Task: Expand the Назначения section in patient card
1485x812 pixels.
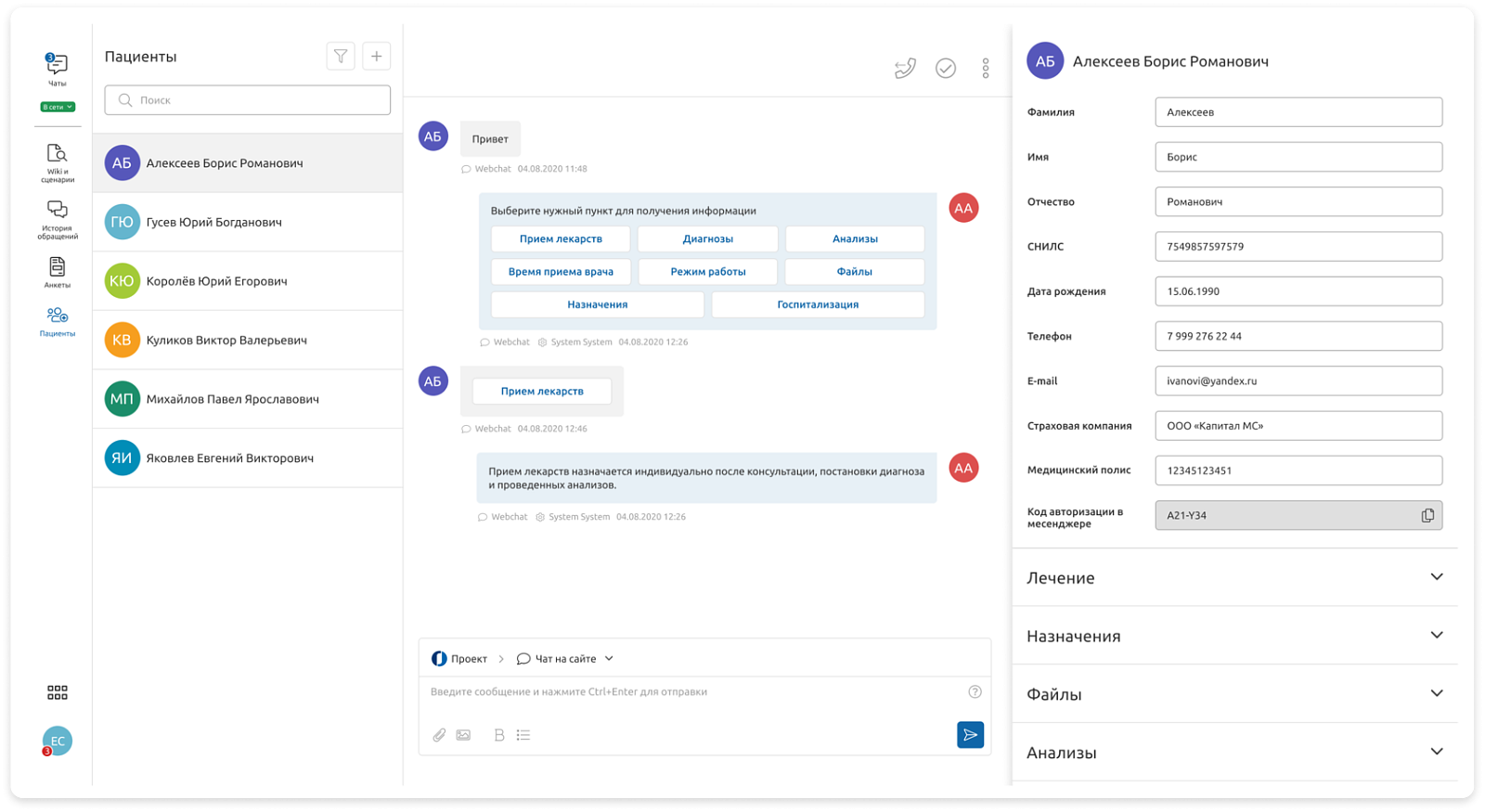Action: [x=1234, y=636]
